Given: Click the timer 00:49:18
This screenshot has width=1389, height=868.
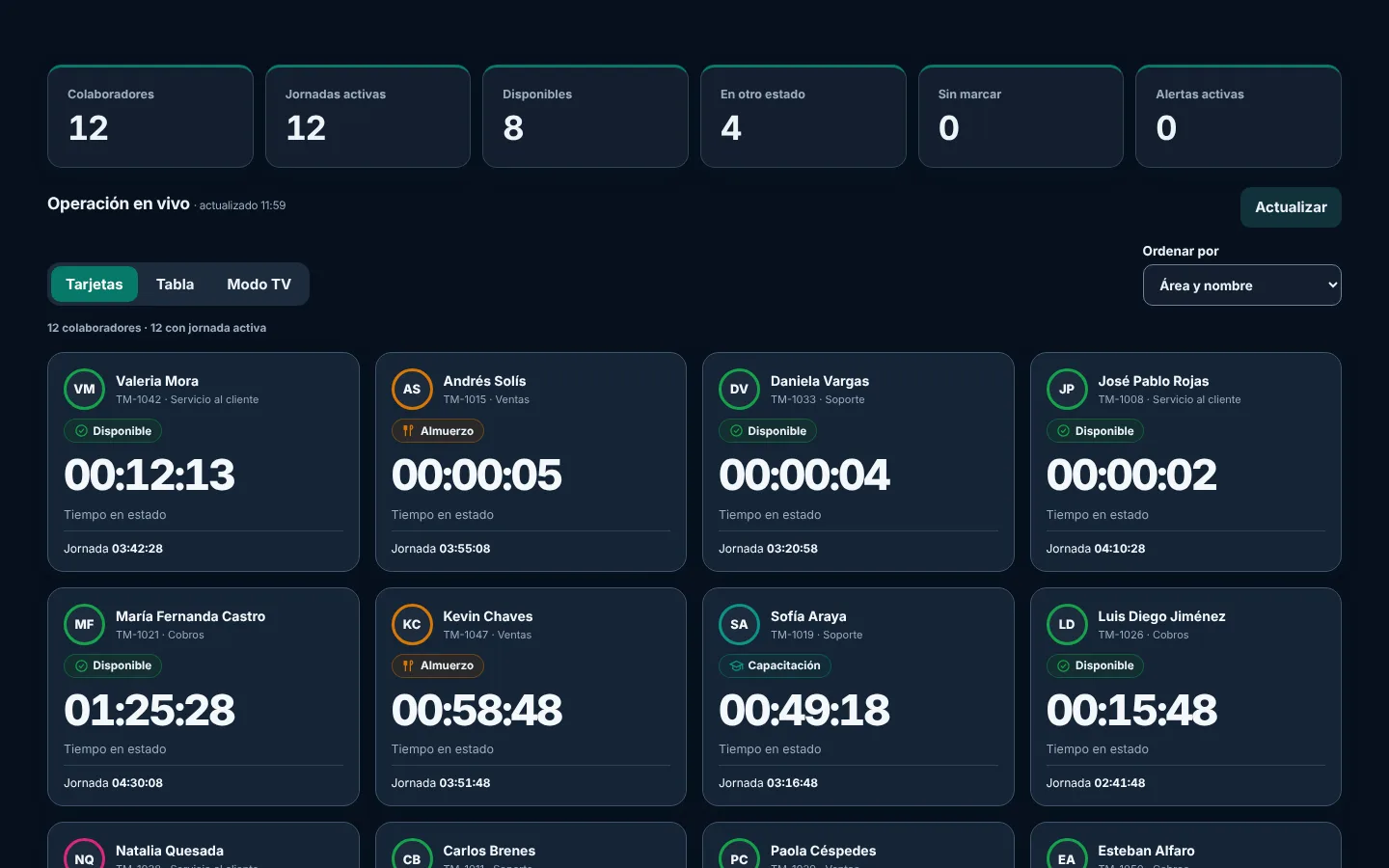Looking at the screenshot, I should point(804,710).
